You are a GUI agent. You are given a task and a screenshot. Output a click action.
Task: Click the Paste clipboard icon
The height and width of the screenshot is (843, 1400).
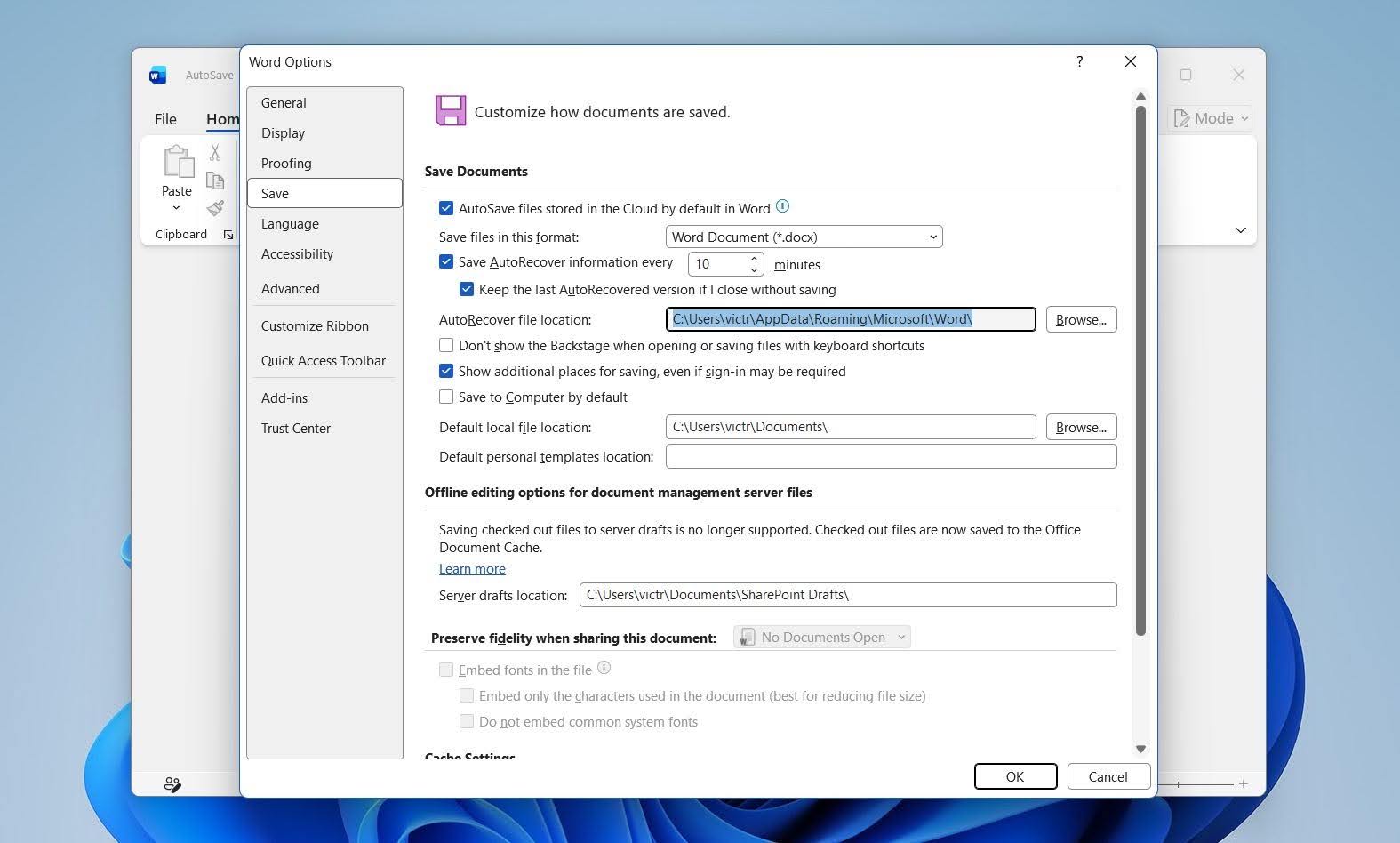[x=177, y=163]
